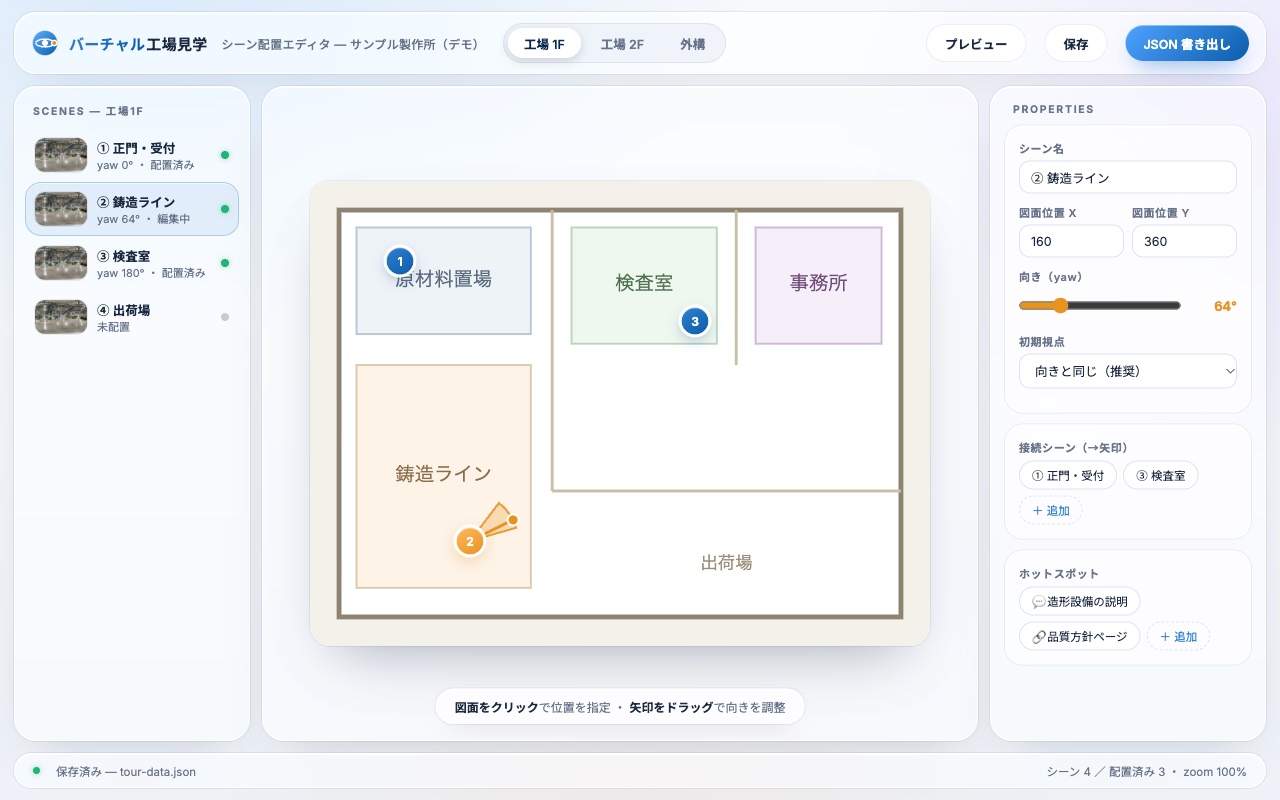1280x800 pixels.
Task: Click the 64° yaw value text
Action: tap(1225, 306)
